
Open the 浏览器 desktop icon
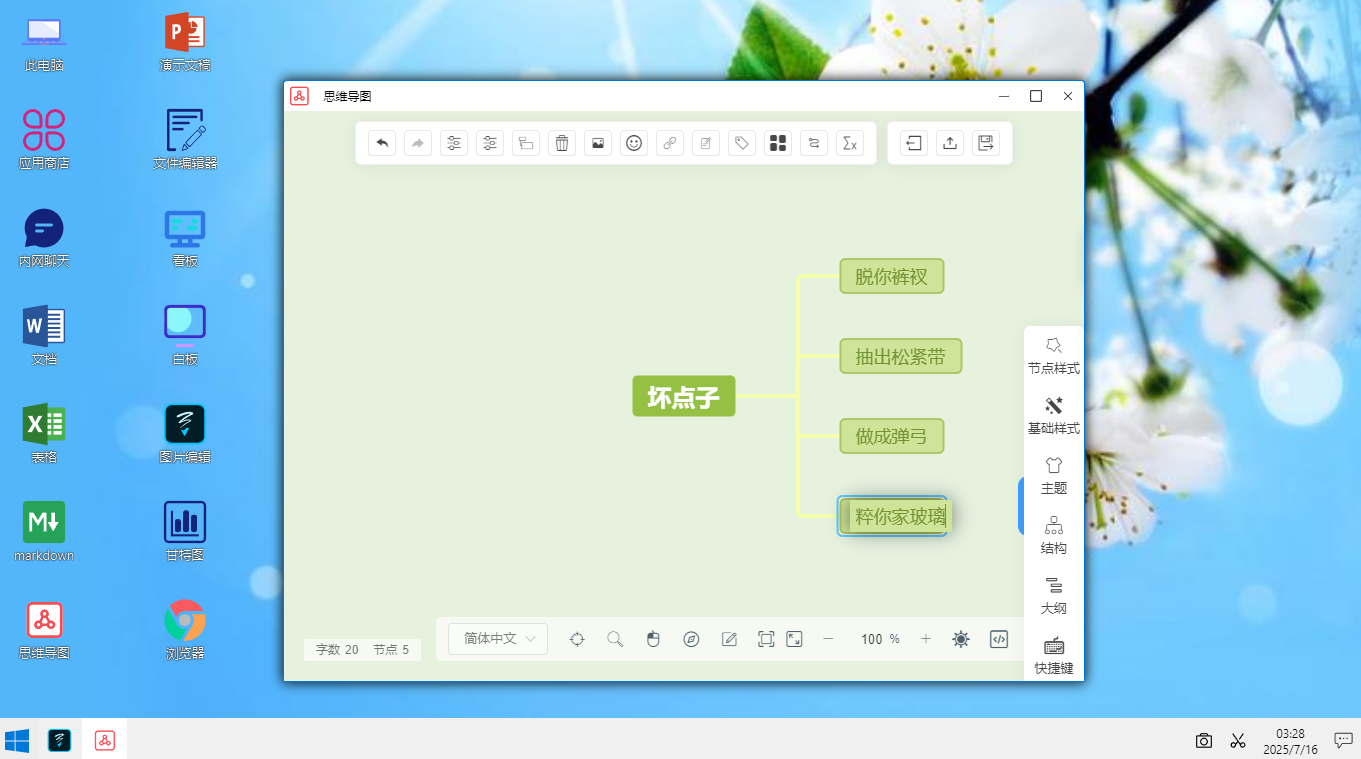(185, 632)
